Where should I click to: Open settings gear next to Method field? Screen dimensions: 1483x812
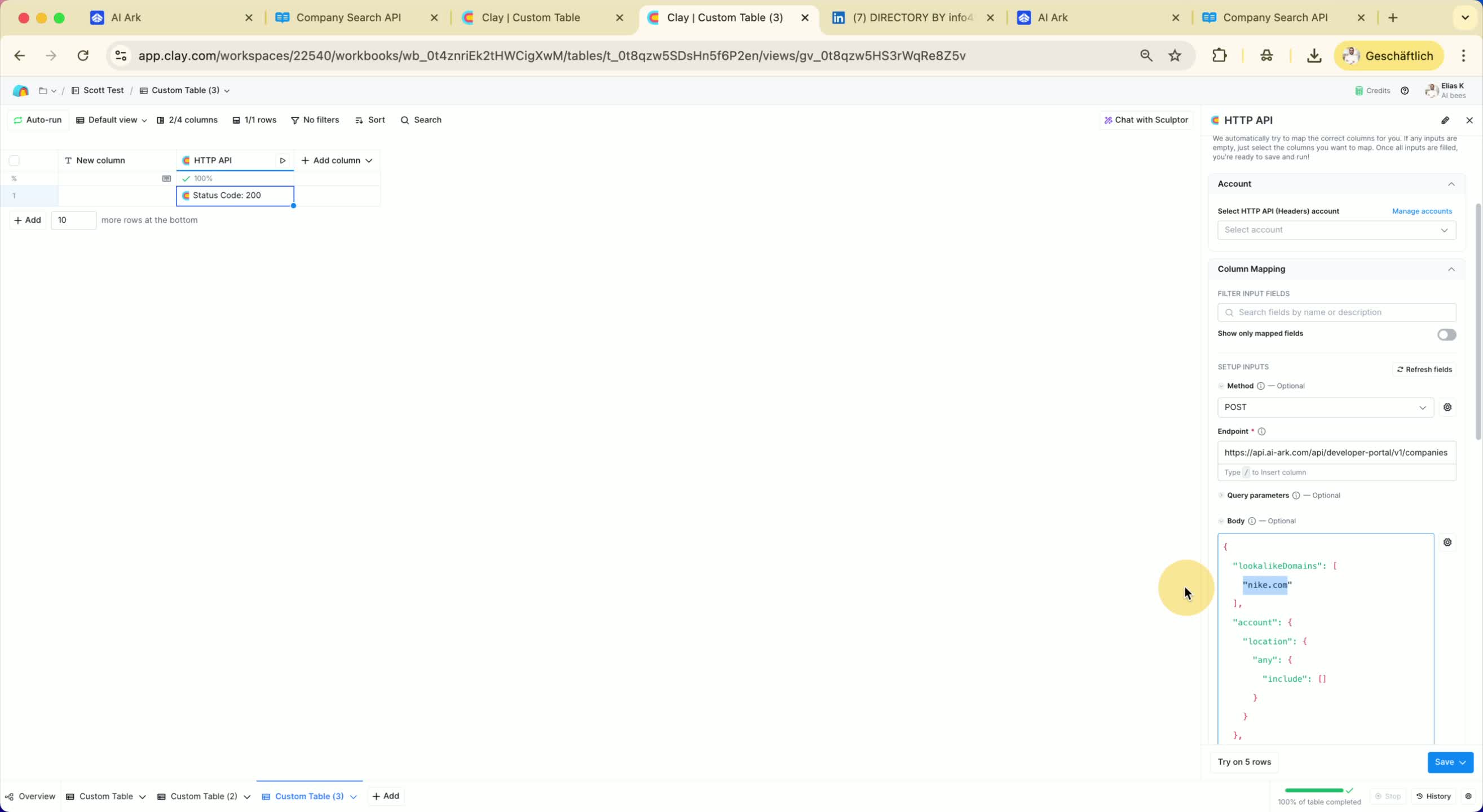[1447, 407]
